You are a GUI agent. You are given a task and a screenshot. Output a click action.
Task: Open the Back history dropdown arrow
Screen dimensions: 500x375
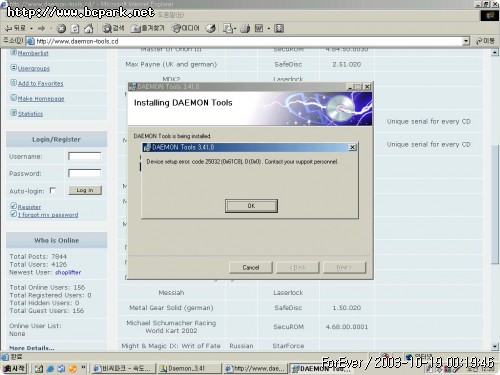coord(31,29)
